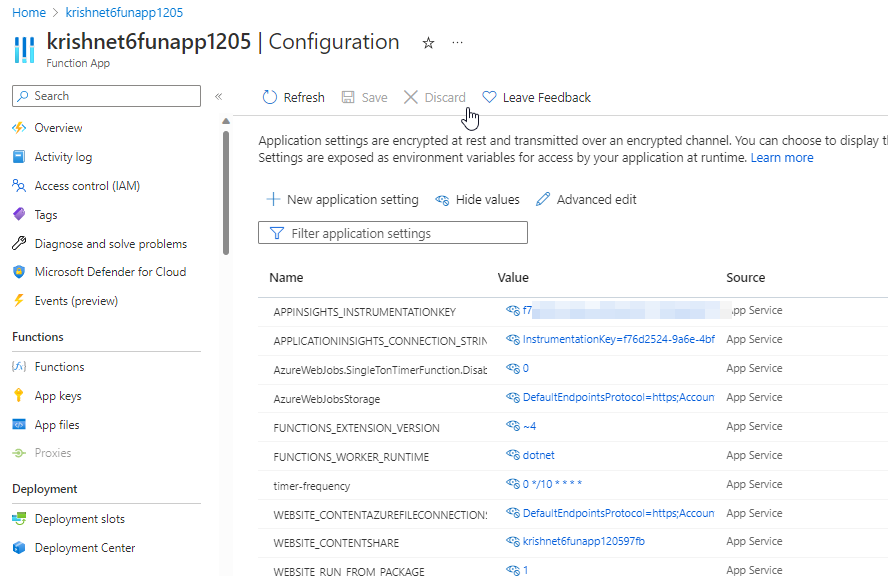Screen dimensions: 888x576
Task: Toggle visibility of AzureWebJobs.SingleTonTimerFunction value
Action: click(x=513, y=368)
